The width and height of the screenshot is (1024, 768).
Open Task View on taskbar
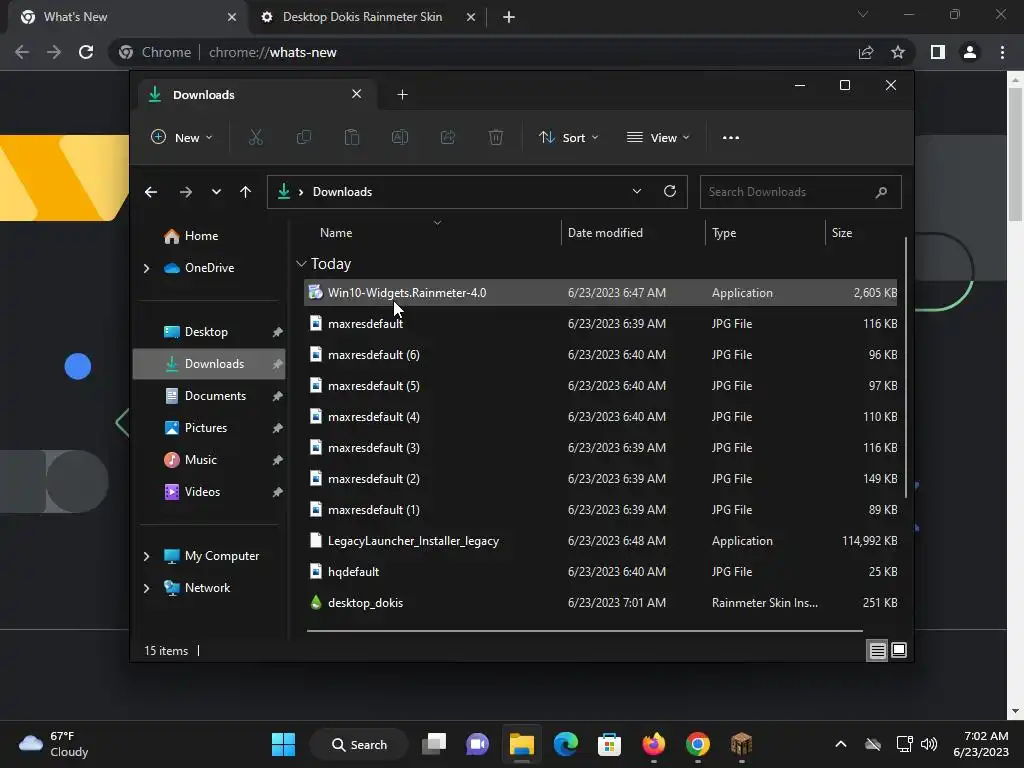434,744
